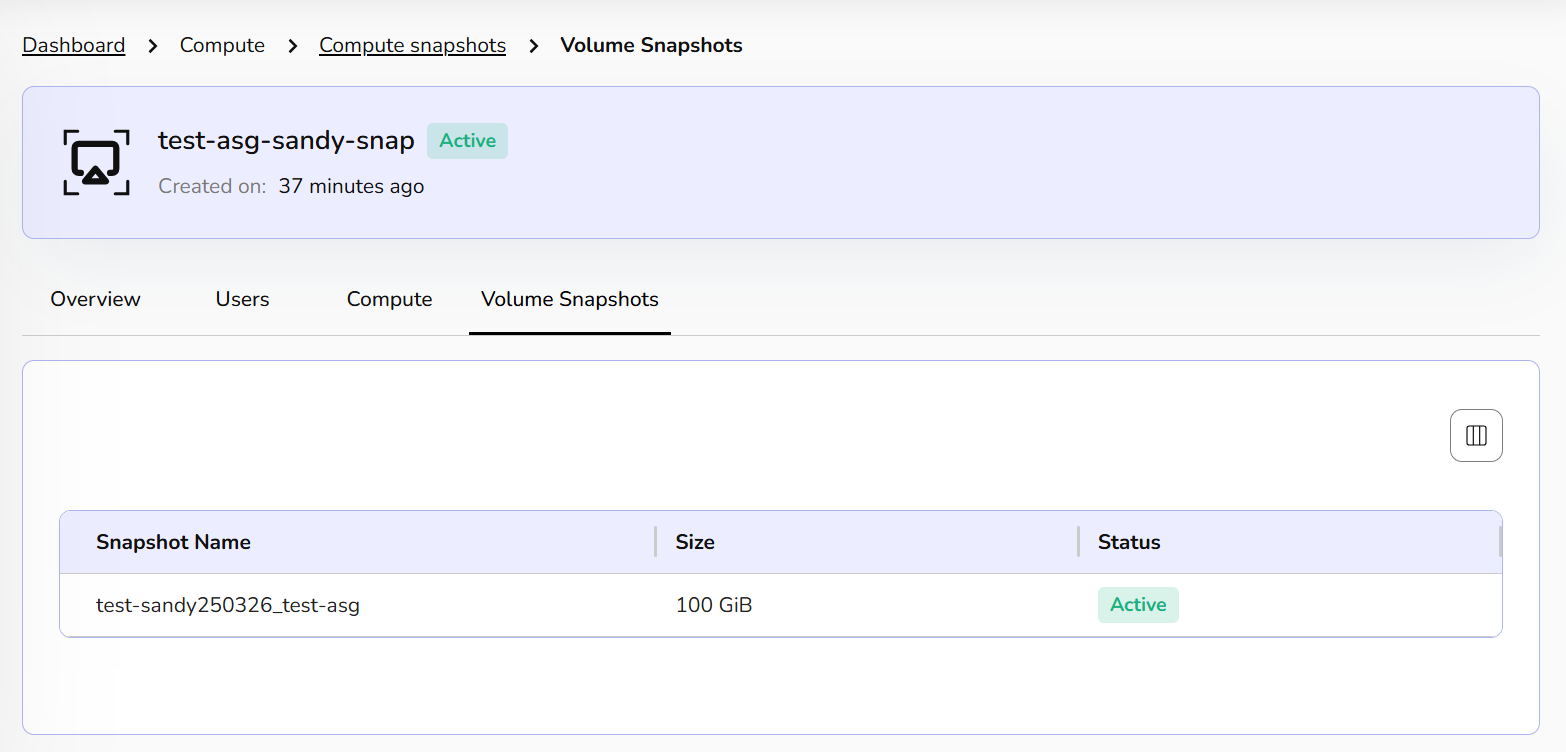The image size is (1566, 752).
Task: Go to the Dashboard breadcrumb link
Action: click(x=74, y=46)
